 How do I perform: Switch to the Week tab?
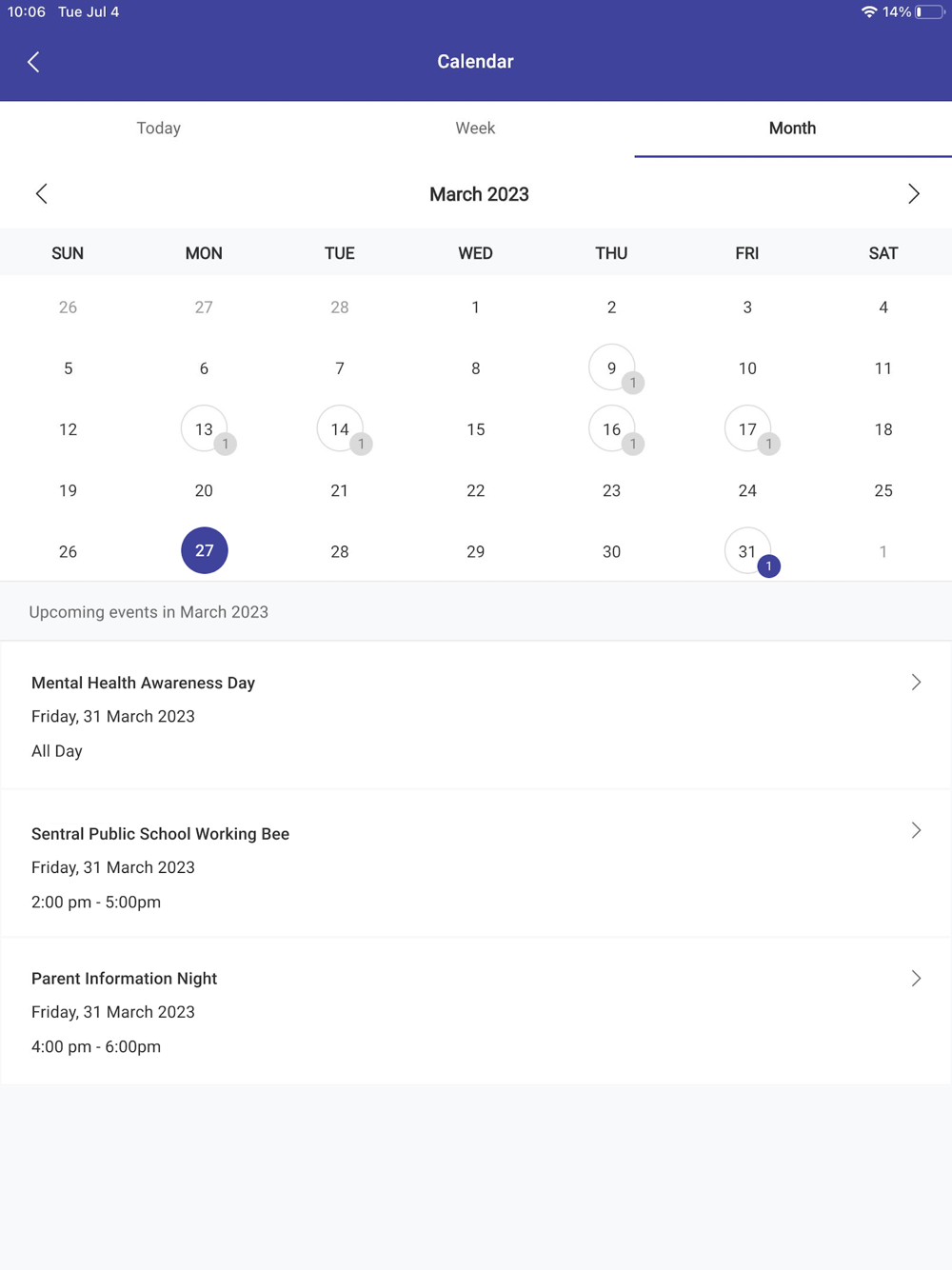pyautogui.click(x=475, y=129)
